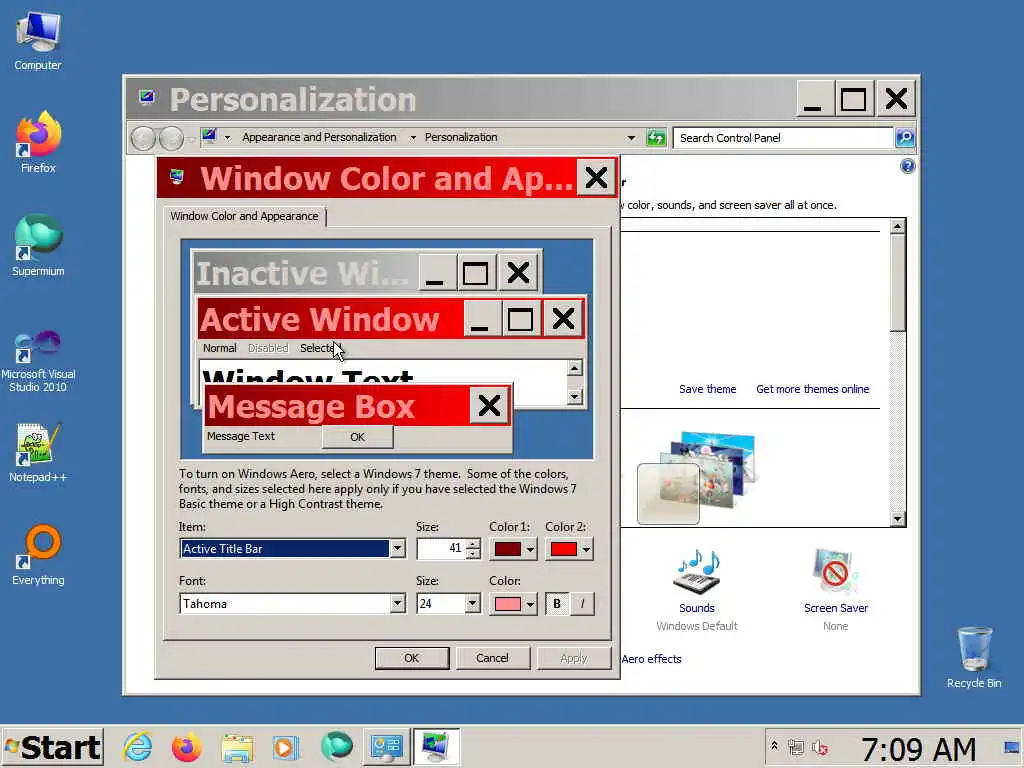This screenshot has width=1024, height=768.
Task: Open the Recycle Bin
Action: (x=974, y=658)
